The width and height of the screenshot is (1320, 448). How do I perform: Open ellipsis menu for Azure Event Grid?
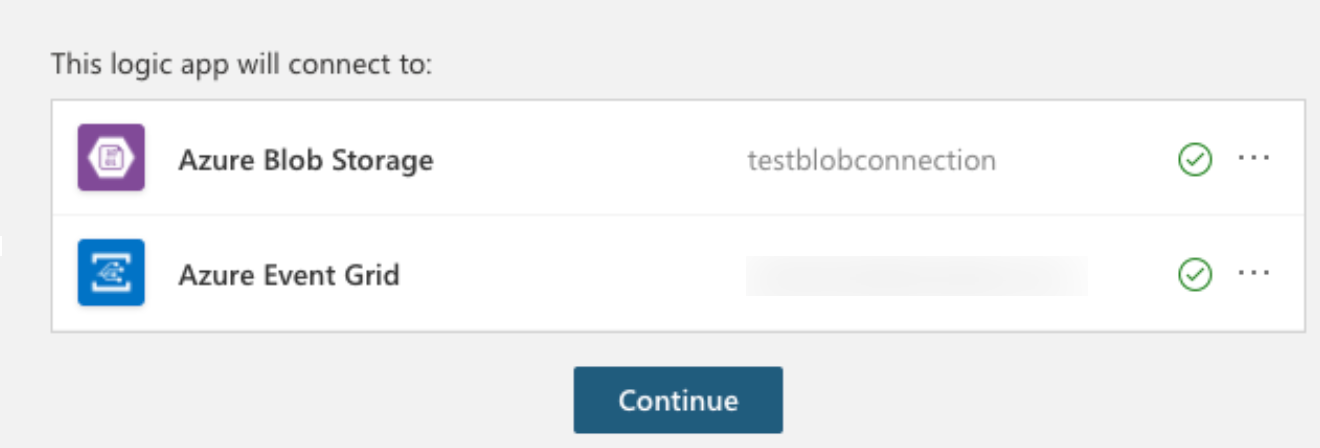(1254, 273)
